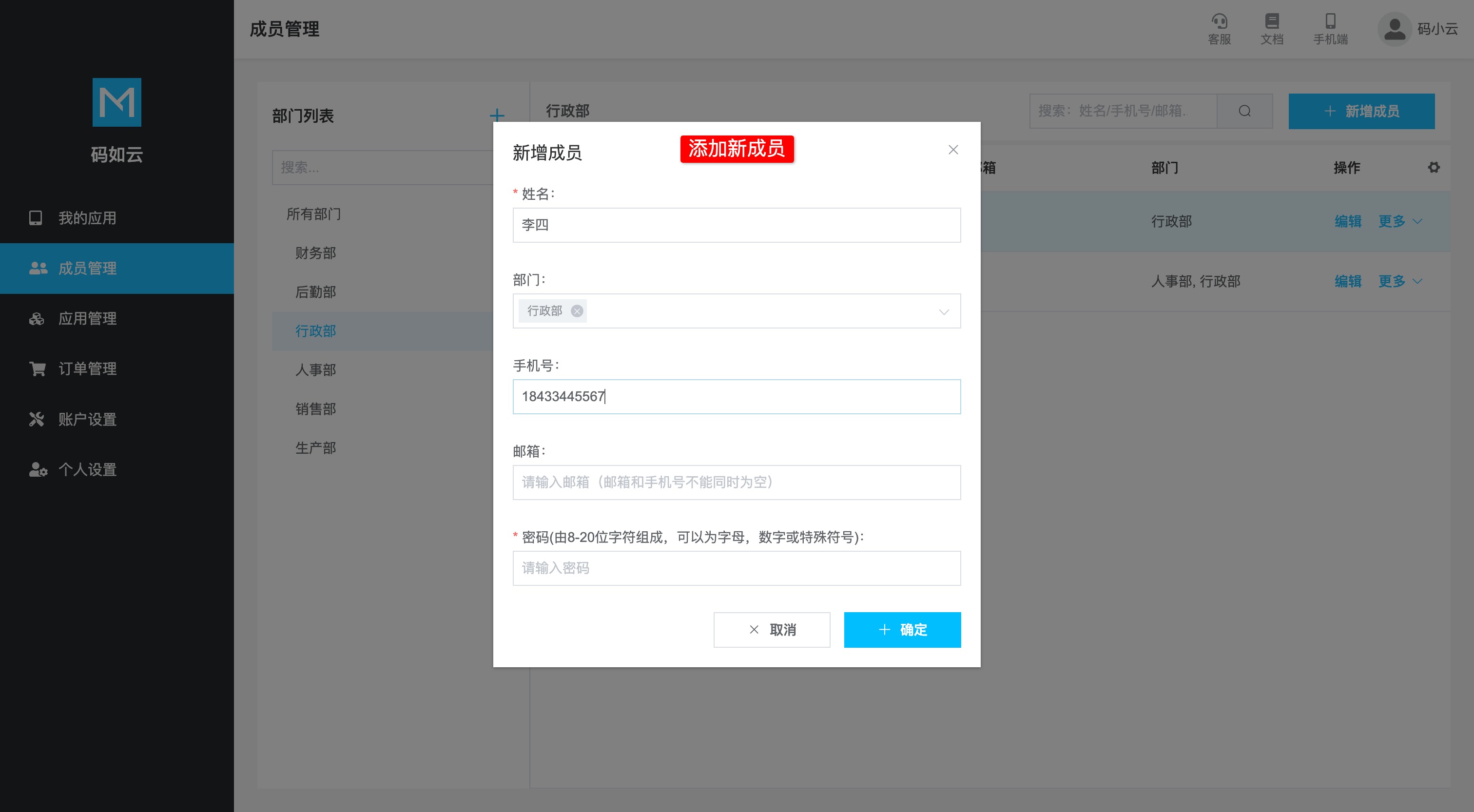This screenshot has width=1474, height=812.
Task: Open 应用管理 sidebar item
Action: point(116,319)
